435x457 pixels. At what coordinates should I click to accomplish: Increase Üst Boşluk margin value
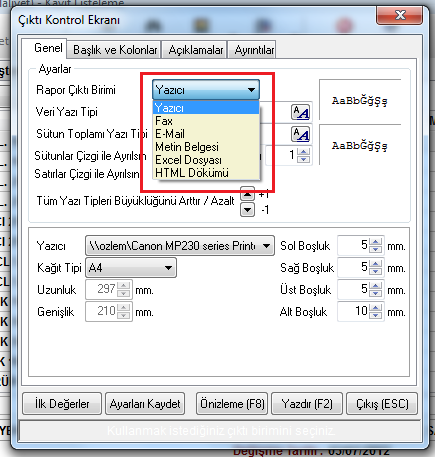(376, 286)
